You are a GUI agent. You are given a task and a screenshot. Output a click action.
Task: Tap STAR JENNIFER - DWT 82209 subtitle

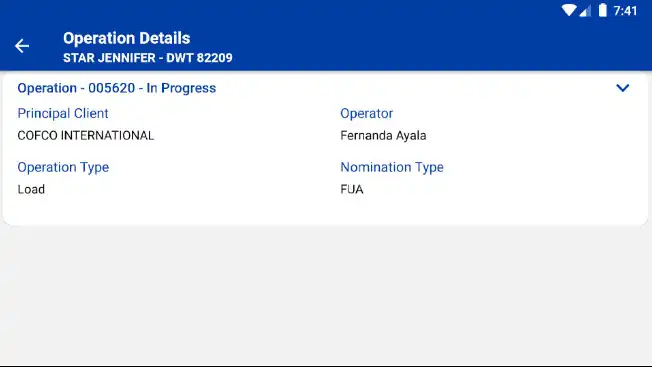click(x=148, y=58)
